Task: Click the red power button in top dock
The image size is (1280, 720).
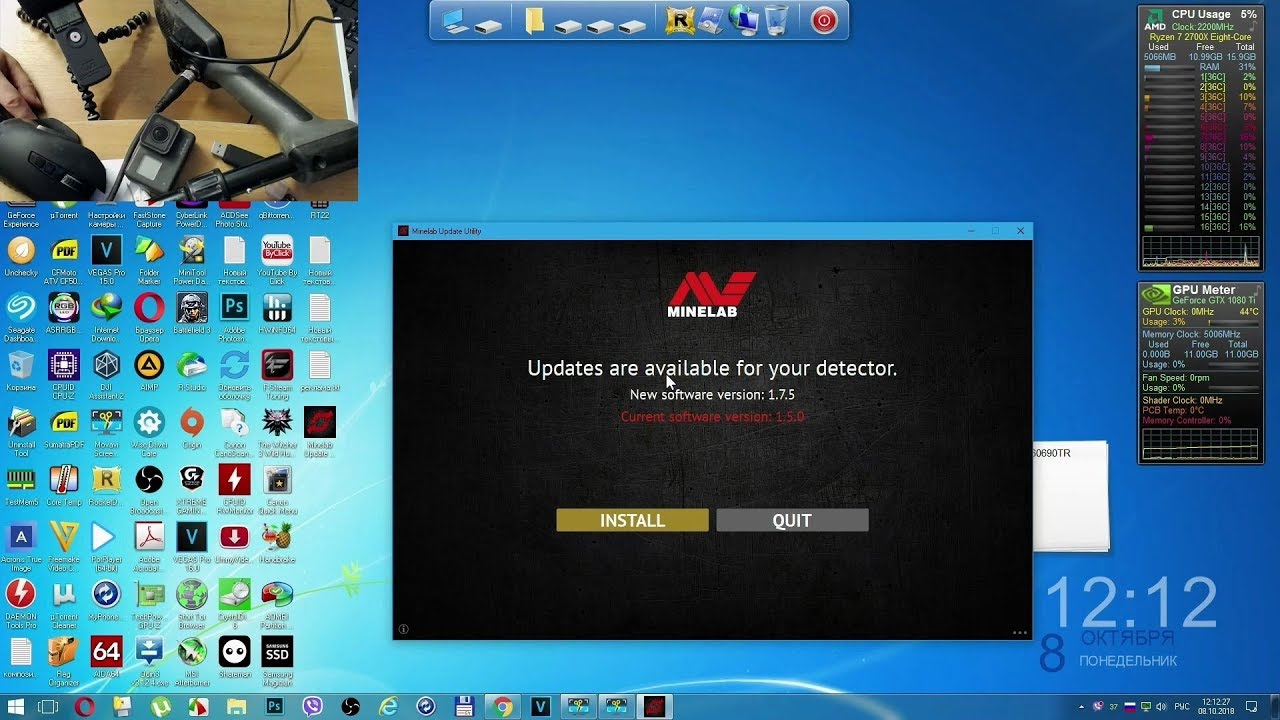Action: tap(823, 20)
